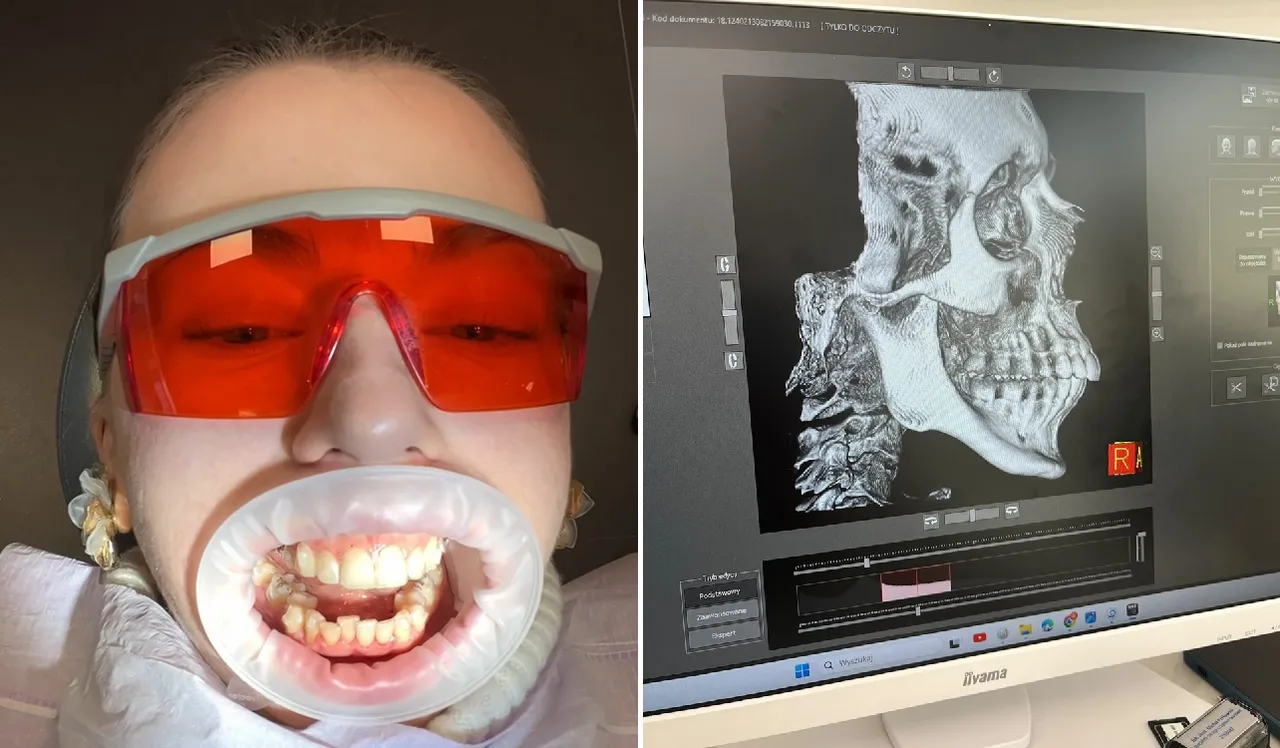1280x748 pixels.
Task: Click upper tilt rotation icon left of skull
Action: pyautogui.click(x=725, y=265)
